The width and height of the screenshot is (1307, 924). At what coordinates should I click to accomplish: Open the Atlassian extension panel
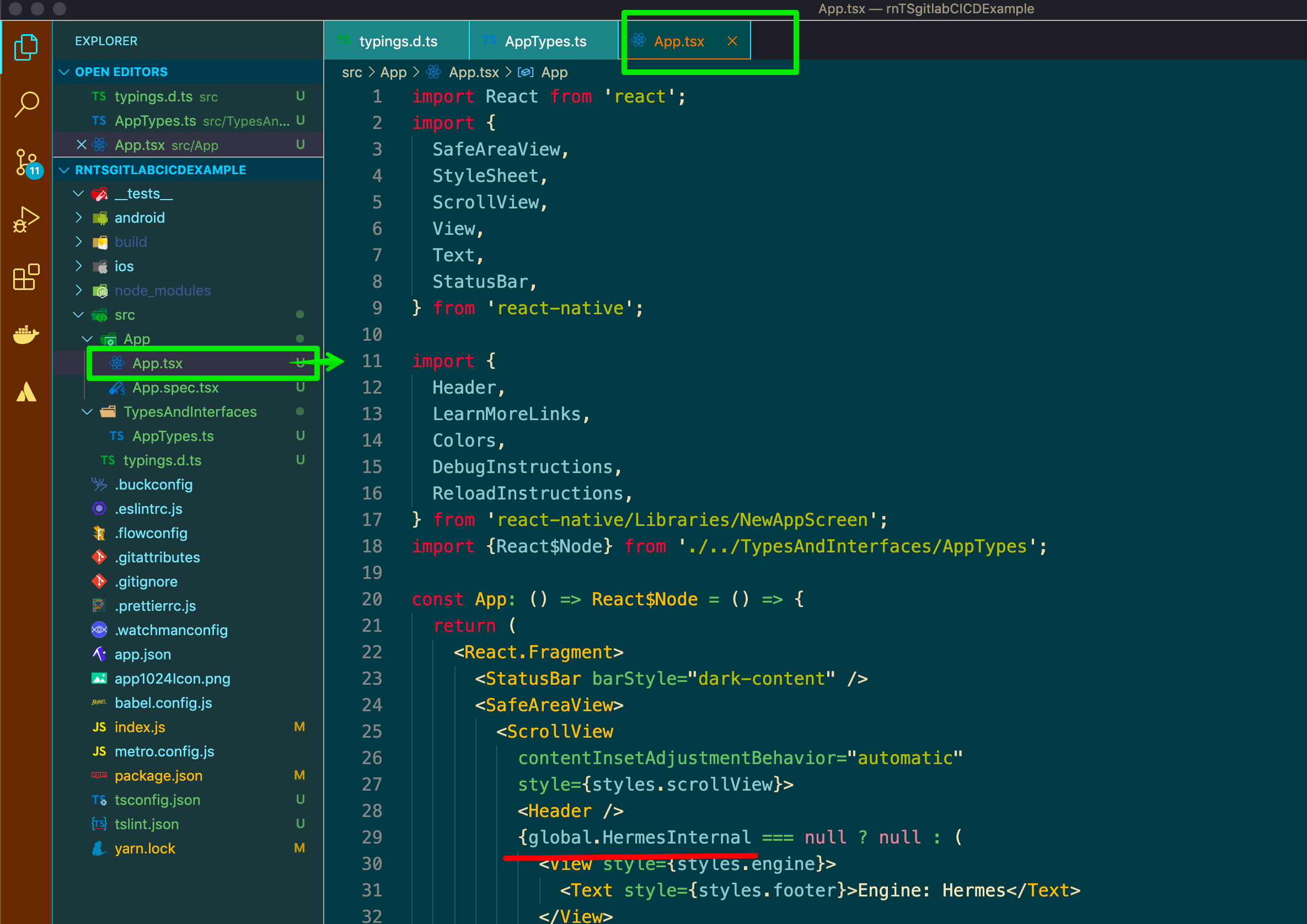tap(25, 392)
